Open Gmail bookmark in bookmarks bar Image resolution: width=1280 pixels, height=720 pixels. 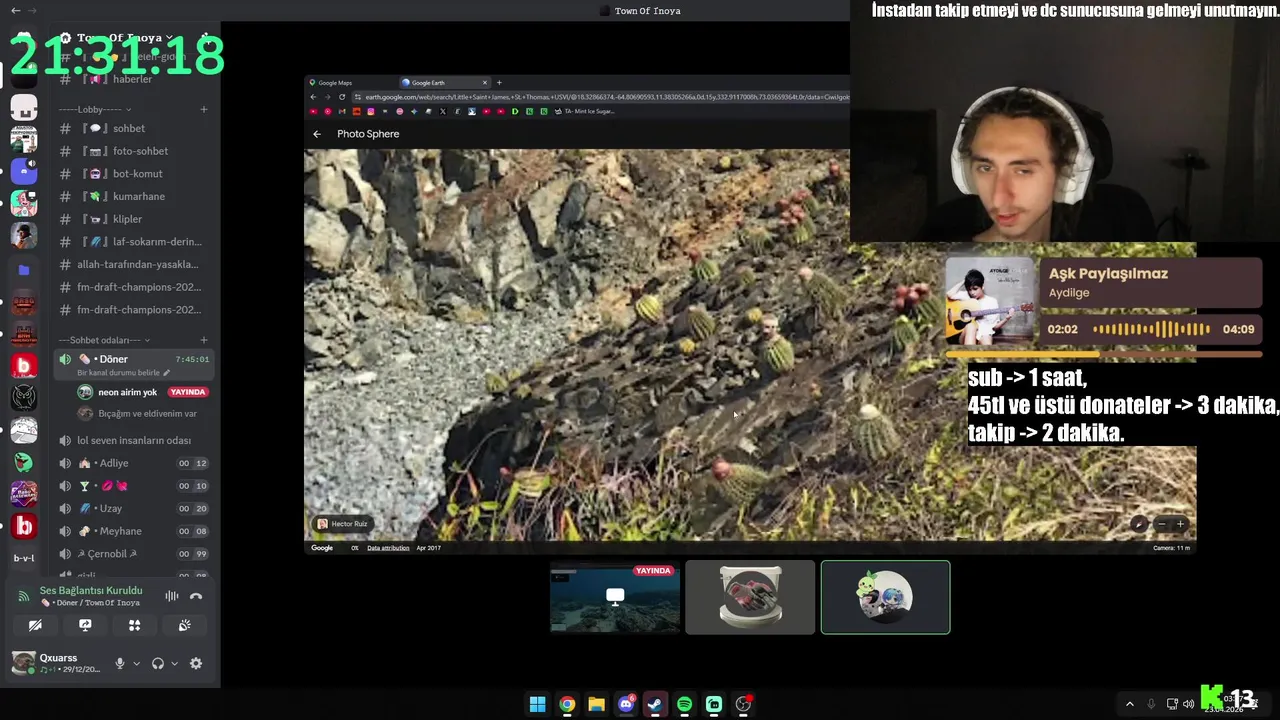tap(342, 111)
